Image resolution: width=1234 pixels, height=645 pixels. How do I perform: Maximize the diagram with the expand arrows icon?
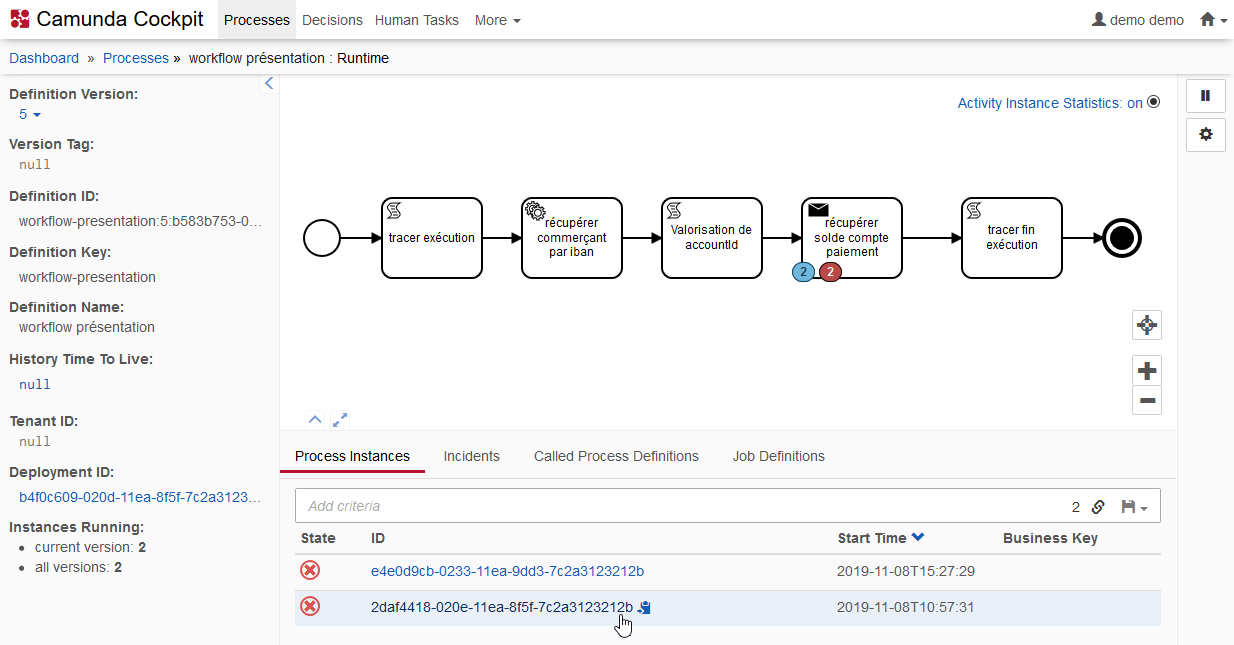point(340,420)
